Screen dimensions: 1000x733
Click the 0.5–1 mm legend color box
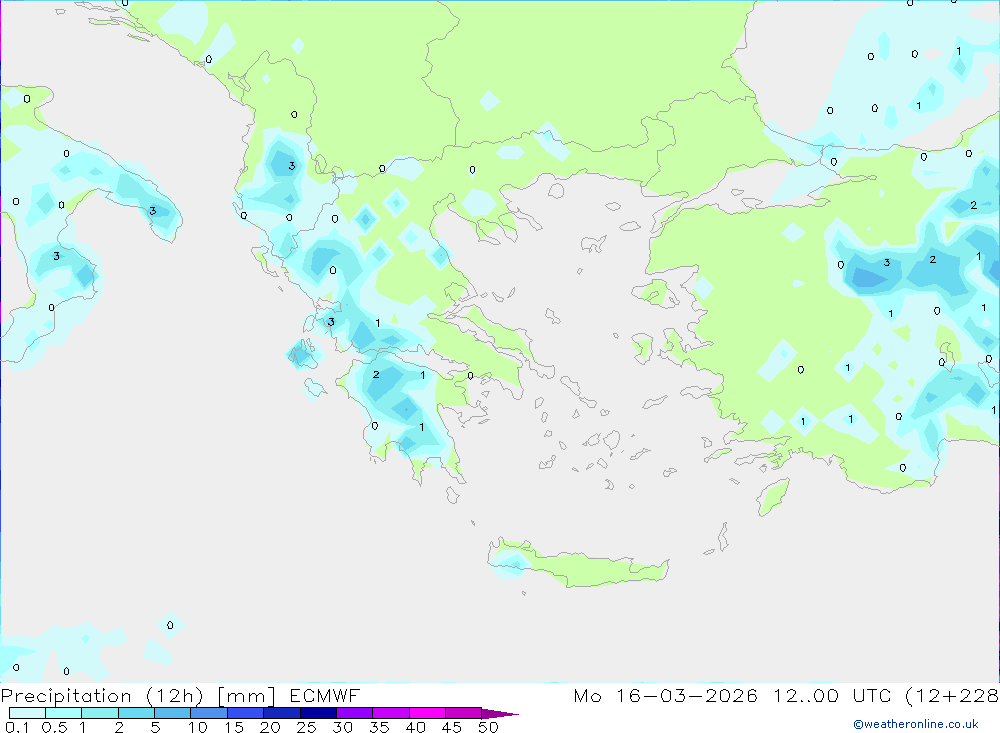64,713
